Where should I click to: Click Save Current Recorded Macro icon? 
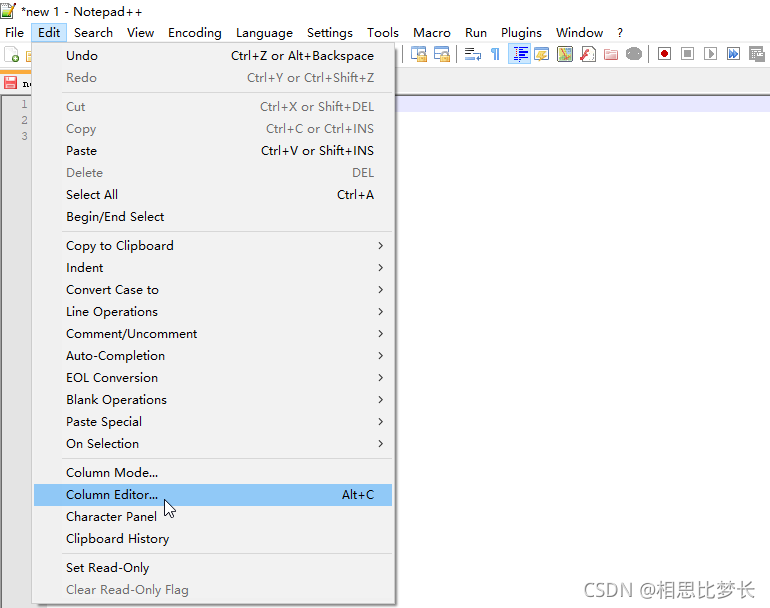click(x=757, y=54)
